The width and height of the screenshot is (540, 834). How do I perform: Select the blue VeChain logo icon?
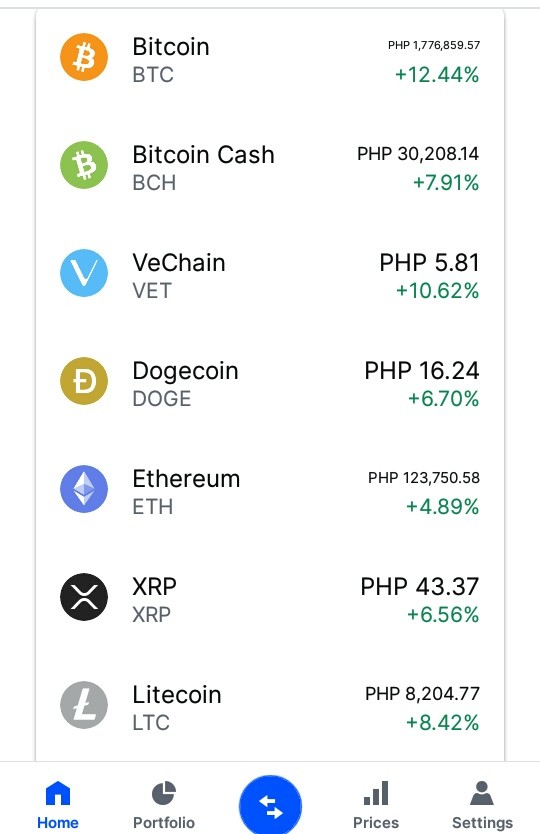tap(84, 273)
